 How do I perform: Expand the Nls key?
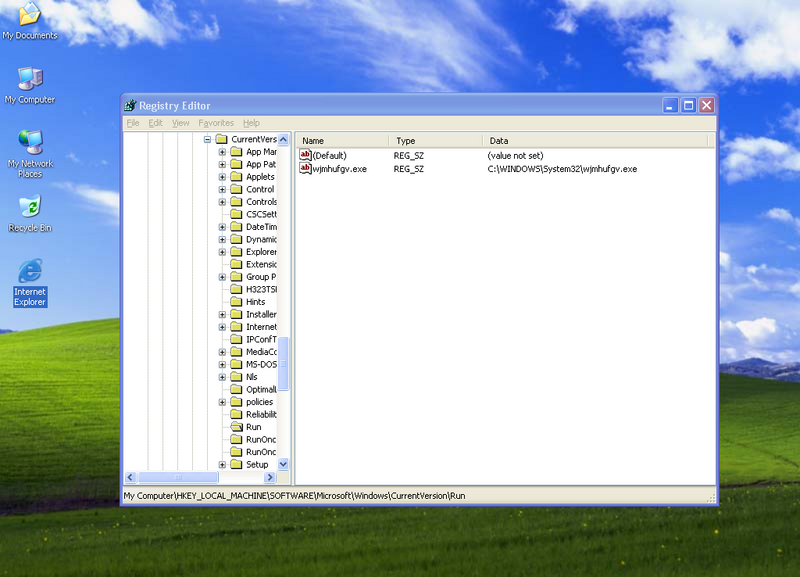pos(222,377)
